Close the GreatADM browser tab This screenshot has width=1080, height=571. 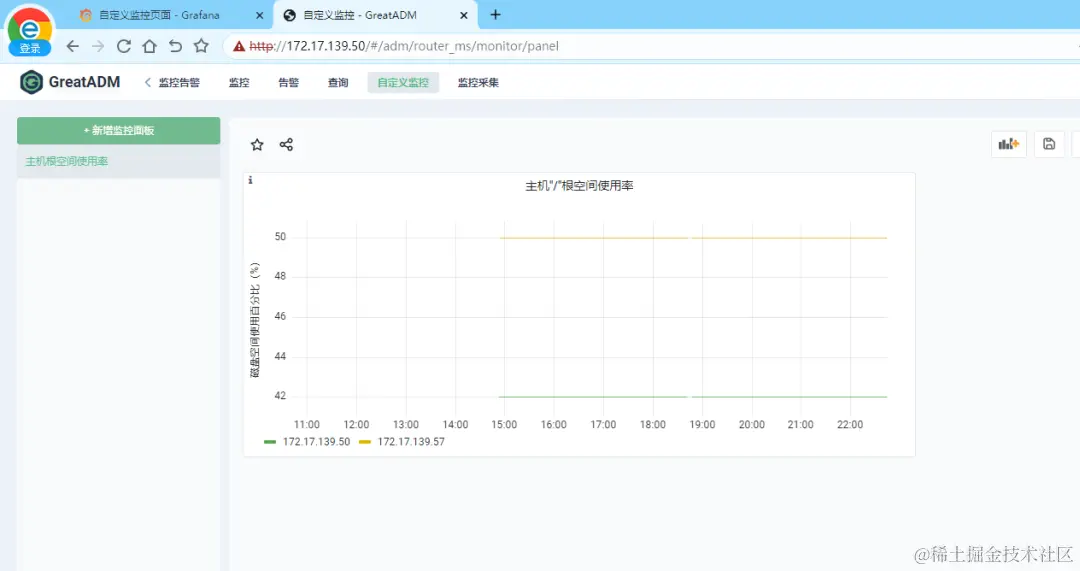464,15
